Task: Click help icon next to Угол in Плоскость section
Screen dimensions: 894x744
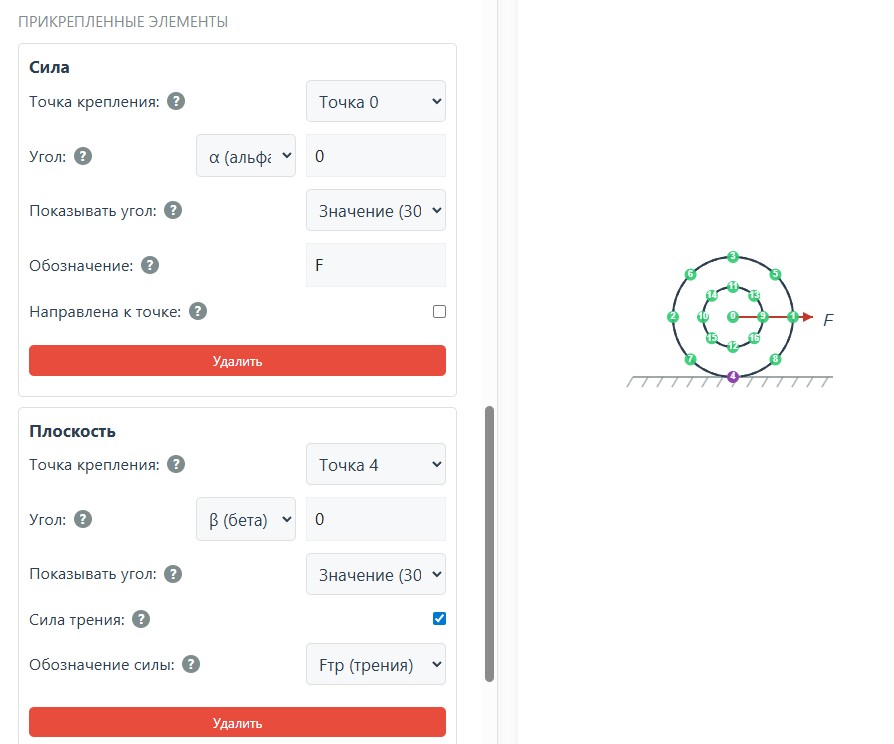Action: tap(83, 519)
